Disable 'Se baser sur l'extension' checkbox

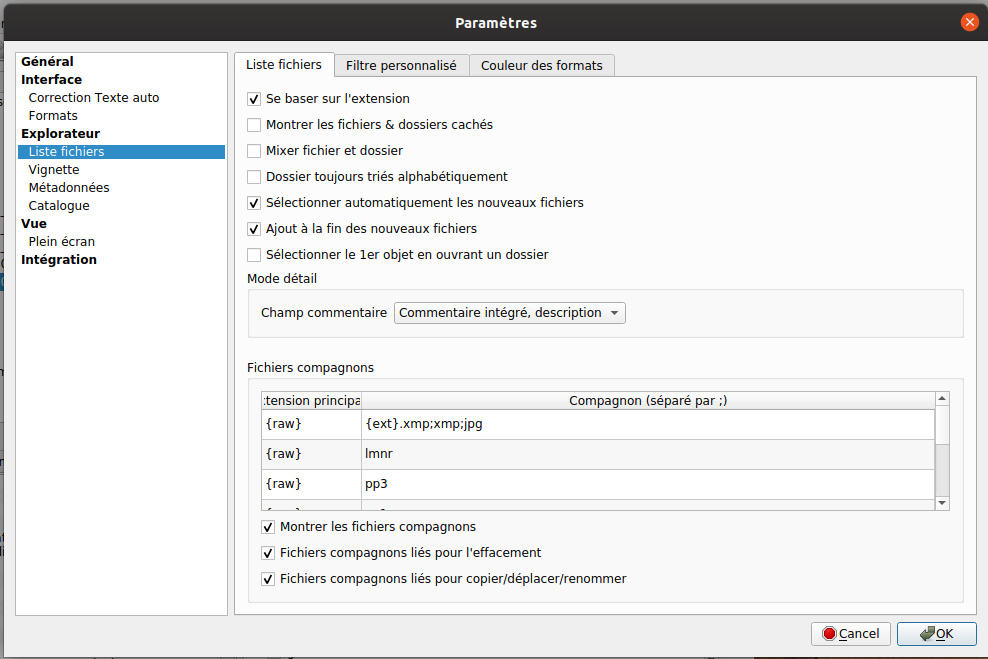tap(254, 99)
